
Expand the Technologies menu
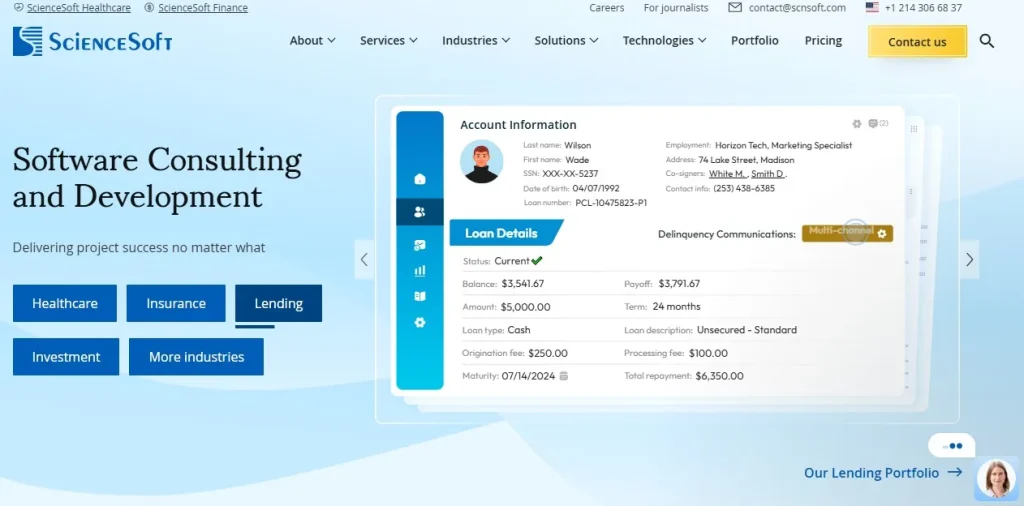click(x=664, y=40)
